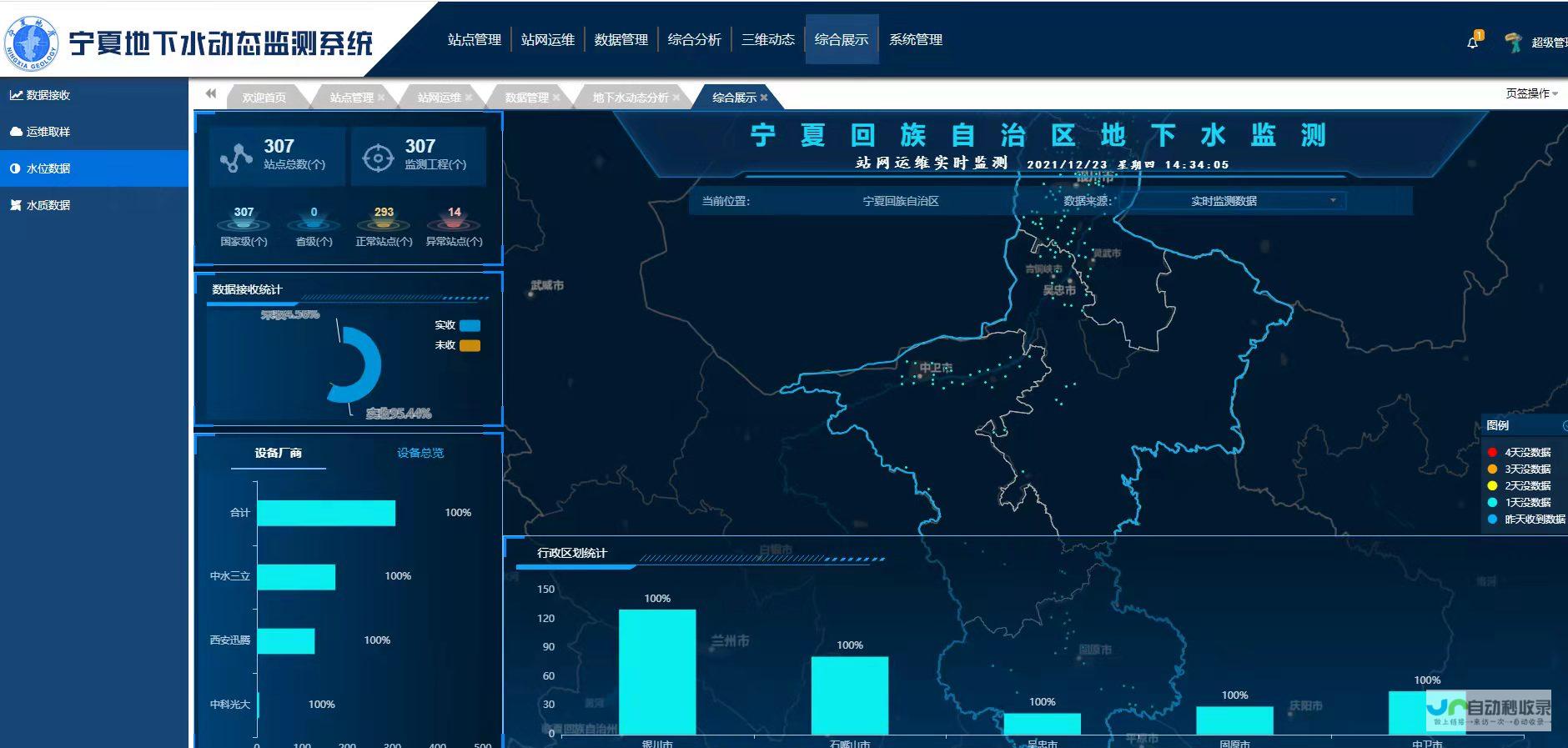1568x748 pixels.
Task: Click the 中水三立 horizontal bar
Action: click(x=296, y=577)
